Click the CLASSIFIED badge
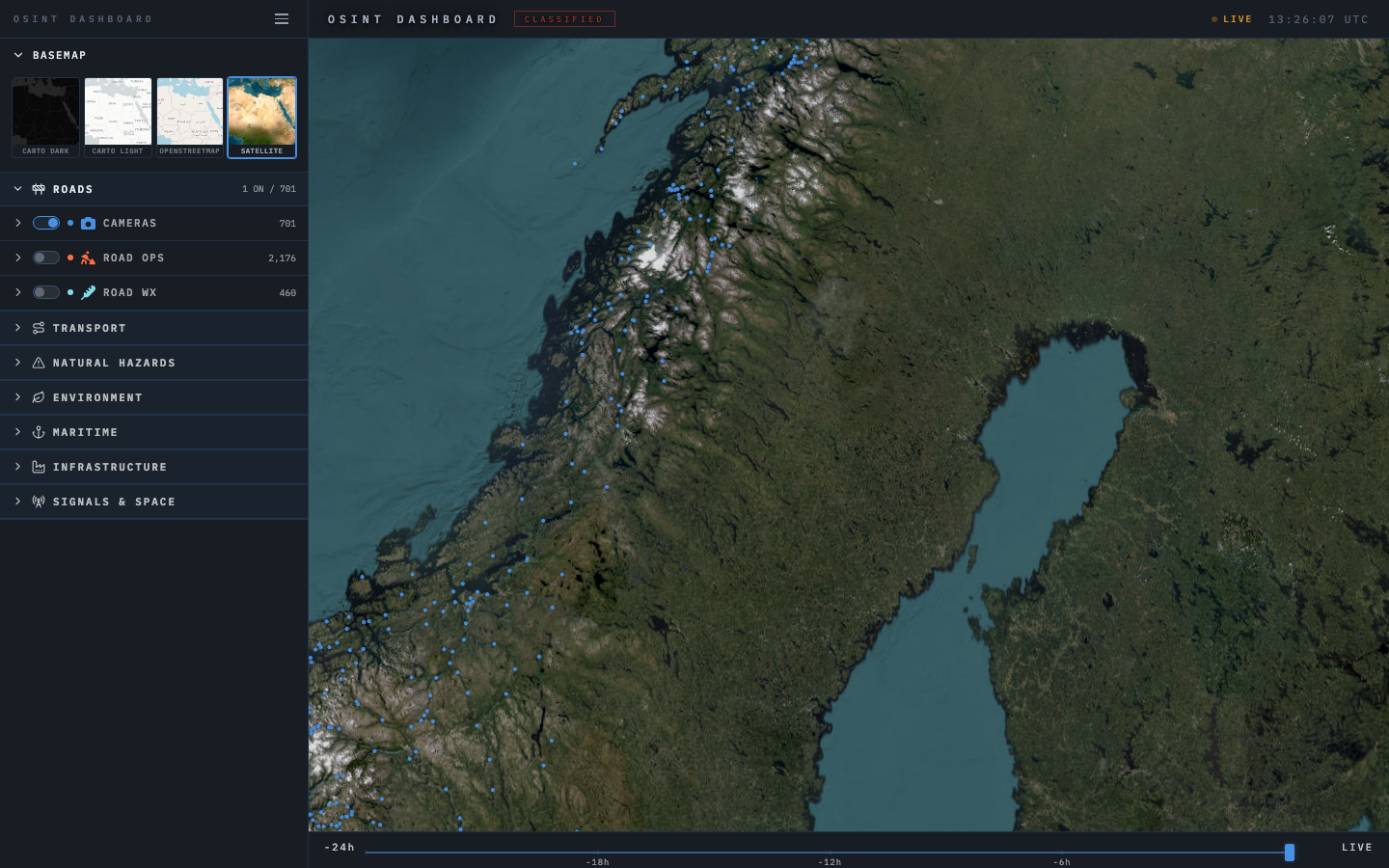The width and height of the screenshot is (1389, 868). (564, 18)
